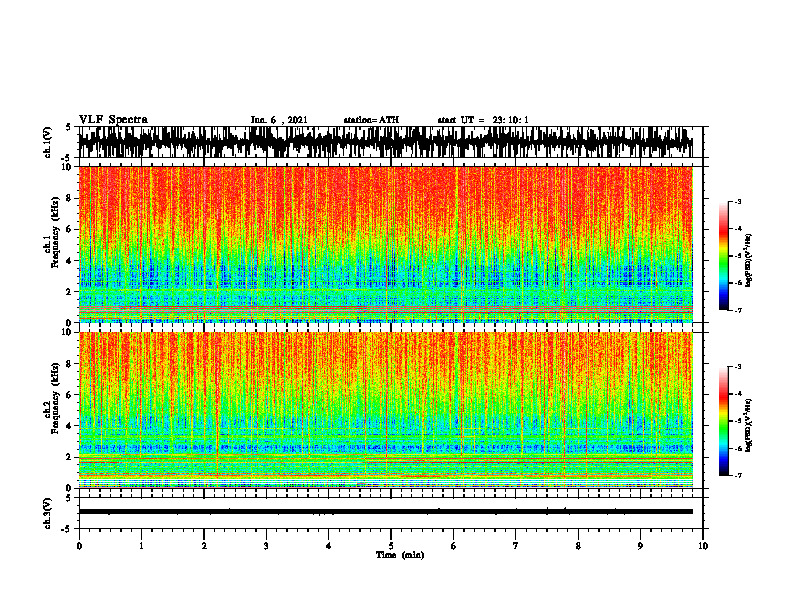
Task: Click the ch.2 spectrogram color scale bar
Action: (x=723, y=421)
